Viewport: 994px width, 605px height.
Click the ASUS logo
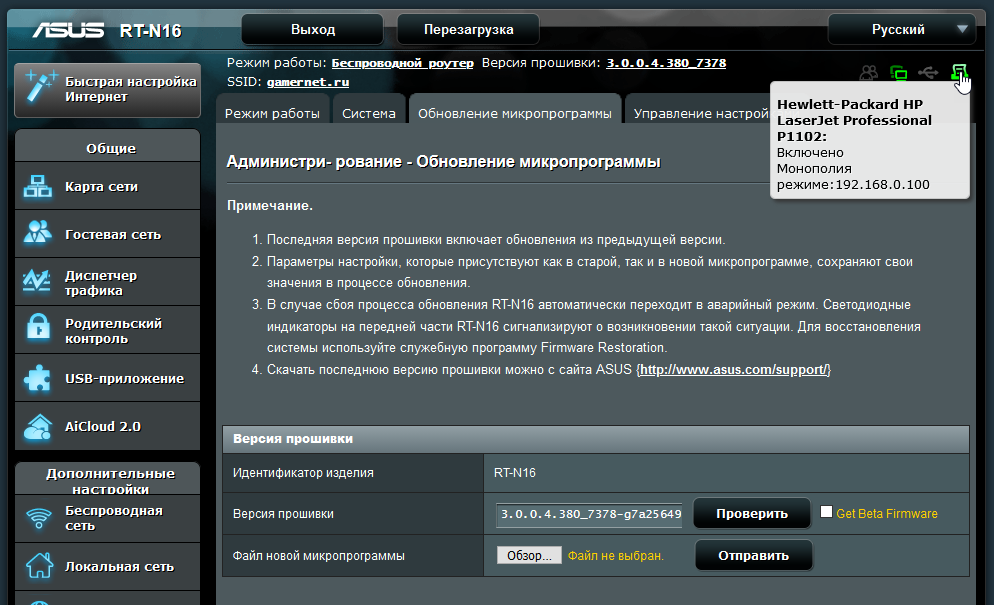(68, 30)
